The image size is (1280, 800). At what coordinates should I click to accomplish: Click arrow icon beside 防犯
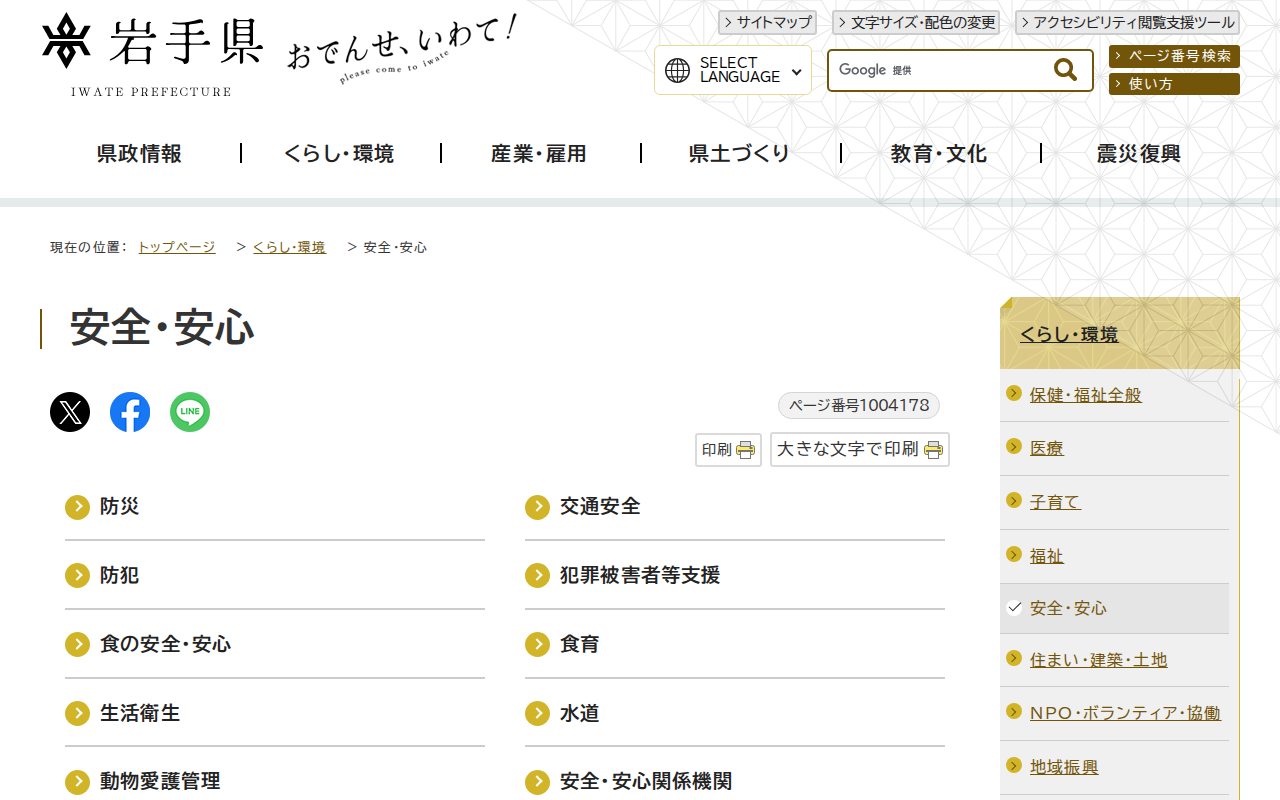pos(78,576)
